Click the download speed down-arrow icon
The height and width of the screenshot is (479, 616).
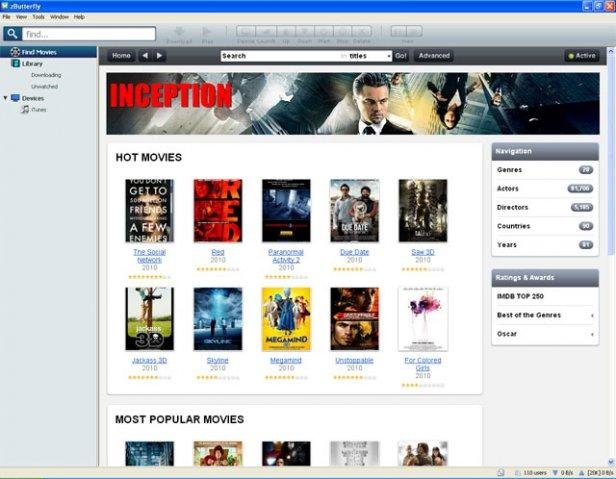click(555, 473)
